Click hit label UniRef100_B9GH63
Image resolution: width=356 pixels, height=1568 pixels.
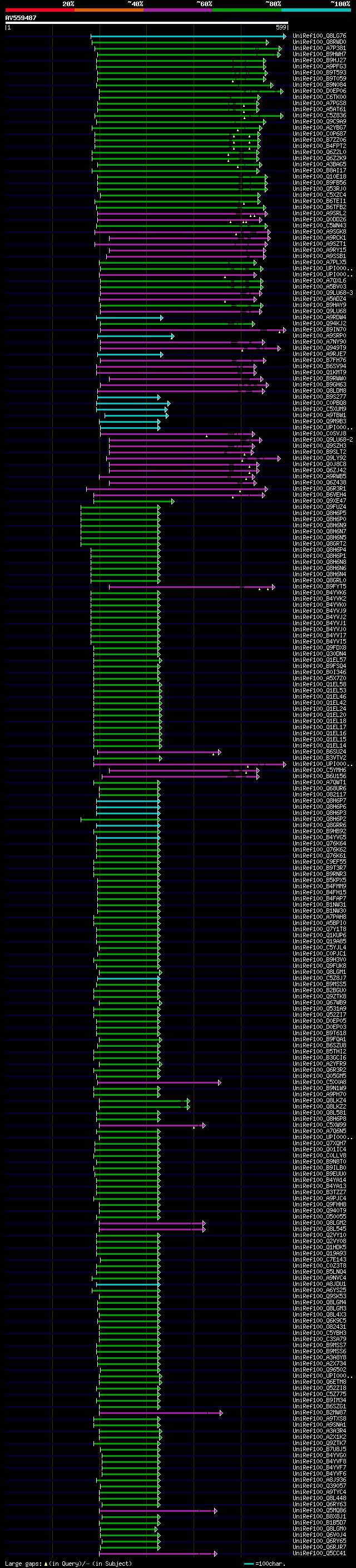pyautogui.click(x=319, y=384)
